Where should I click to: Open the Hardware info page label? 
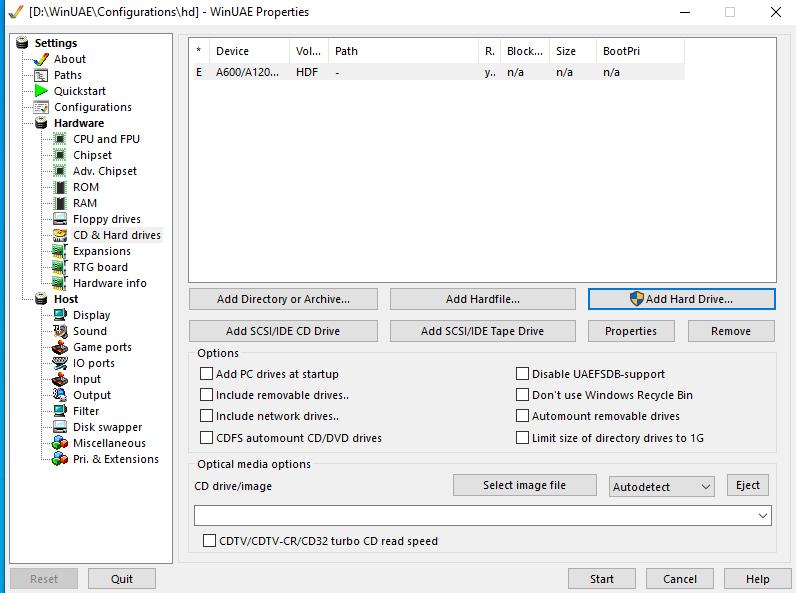[x=110, y=283]
